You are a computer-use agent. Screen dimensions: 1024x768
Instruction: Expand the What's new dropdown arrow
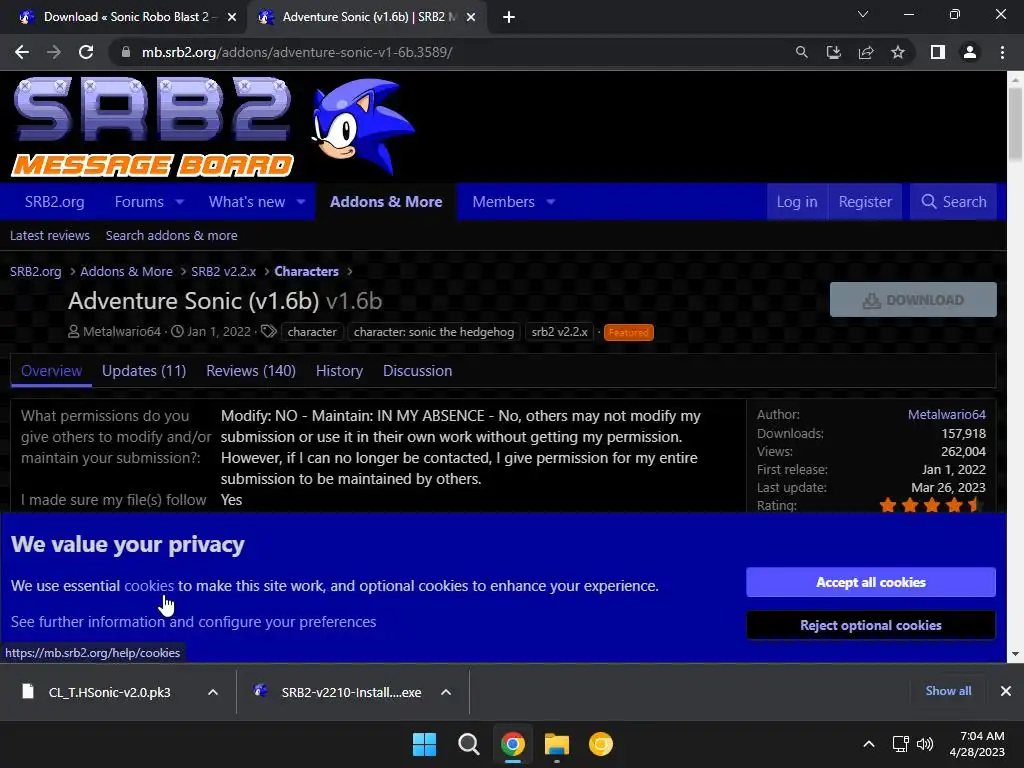301,202
